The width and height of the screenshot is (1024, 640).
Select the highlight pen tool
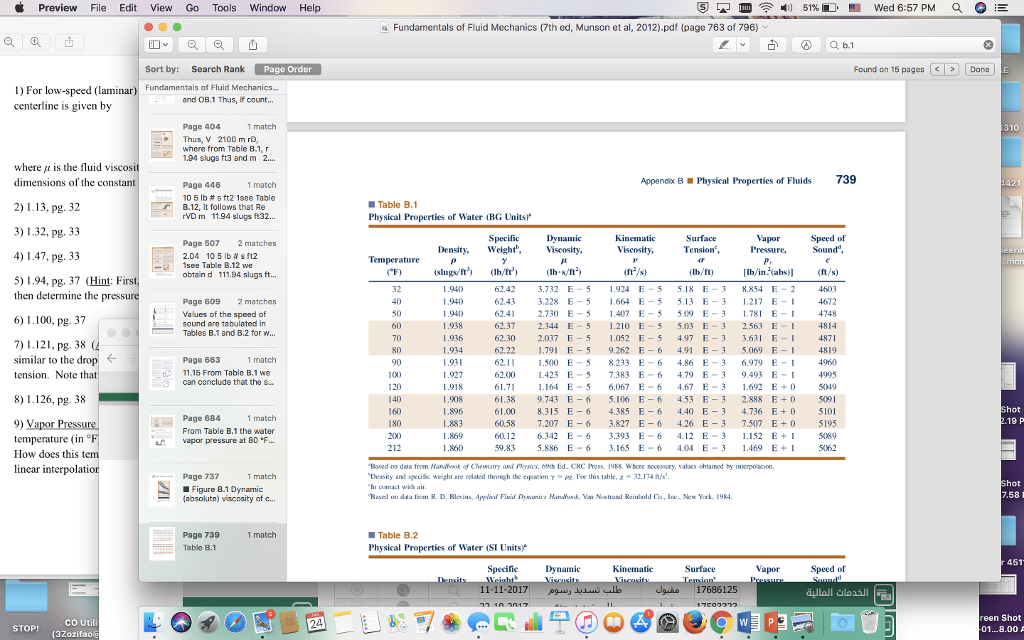coord(725,45)
